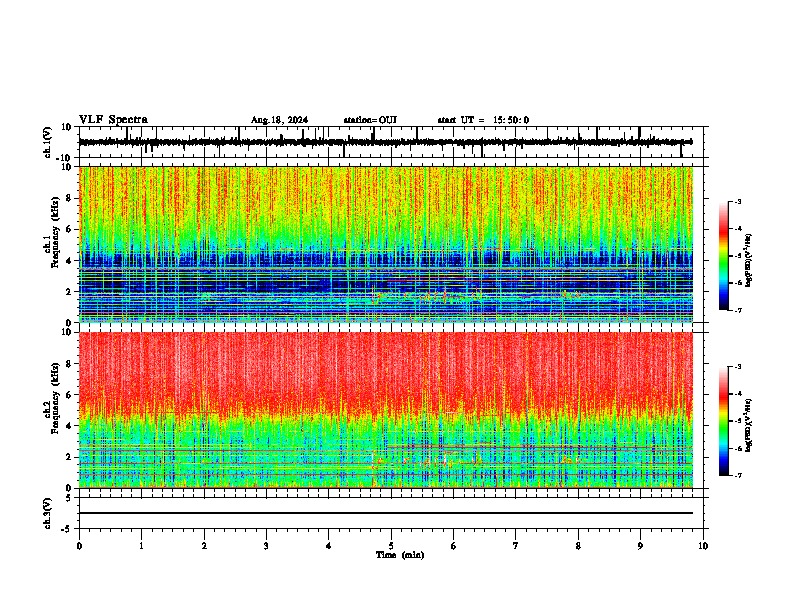Click the ch.2 color bar label log(PSD)
Viewport: 792px width, 612px height.
[x=748, y=425]
